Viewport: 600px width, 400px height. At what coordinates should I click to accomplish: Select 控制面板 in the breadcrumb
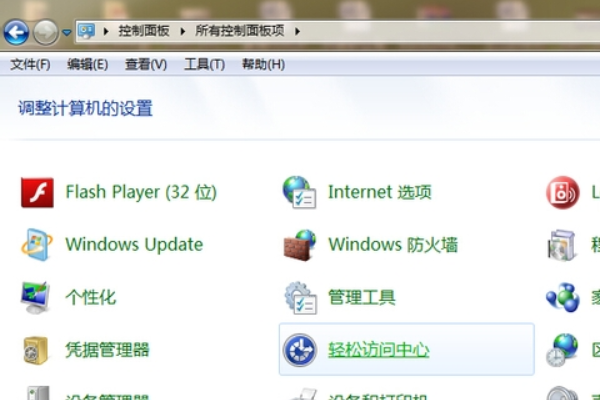tap(144, 31)
